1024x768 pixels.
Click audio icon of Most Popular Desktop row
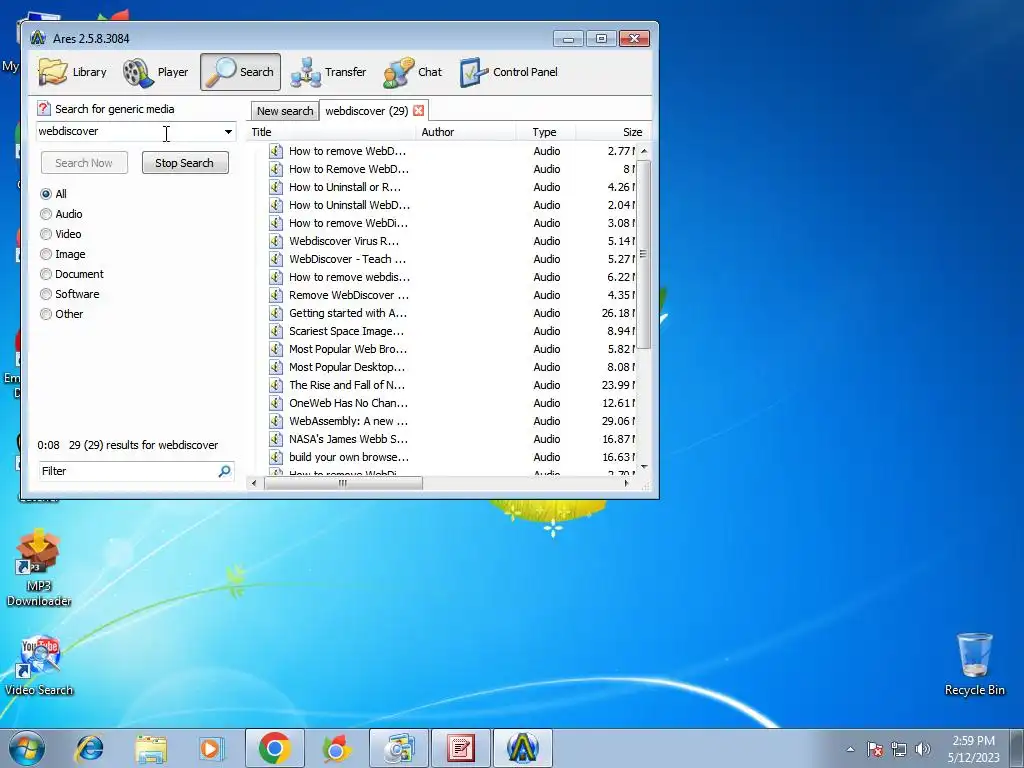pos(276,367)
